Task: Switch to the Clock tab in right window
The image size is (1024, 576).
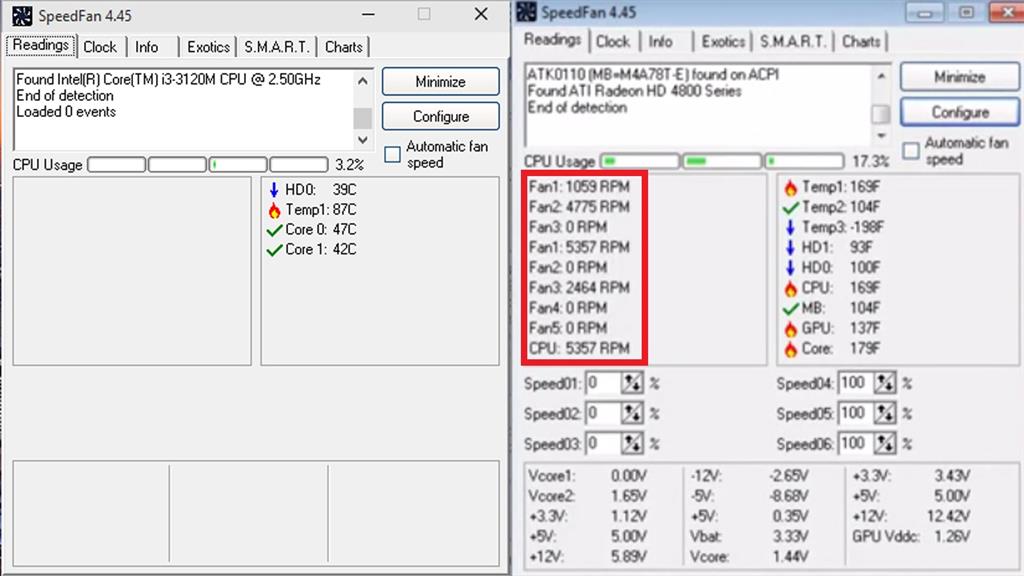Action: point(613,42)
